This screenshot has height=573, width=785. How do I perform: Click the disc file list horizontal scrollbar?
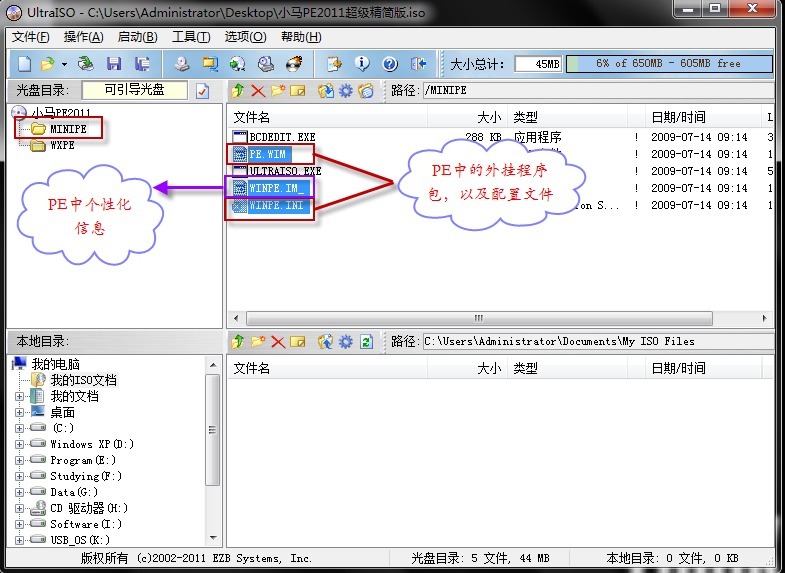click(479, 318)
